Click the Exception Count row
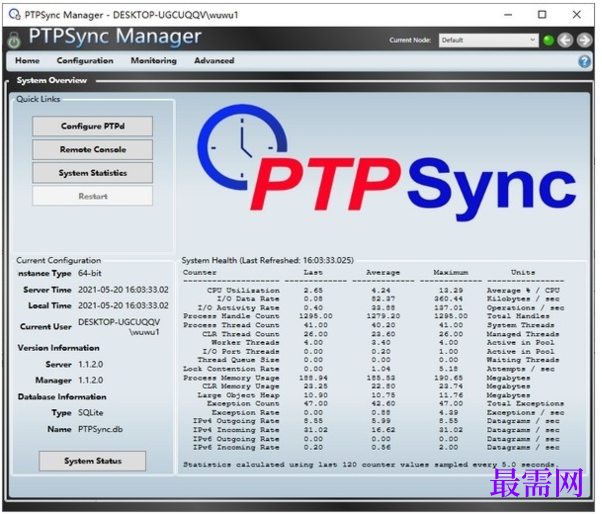The width and height of the screenshot is (602, 514). pos(374,403)
